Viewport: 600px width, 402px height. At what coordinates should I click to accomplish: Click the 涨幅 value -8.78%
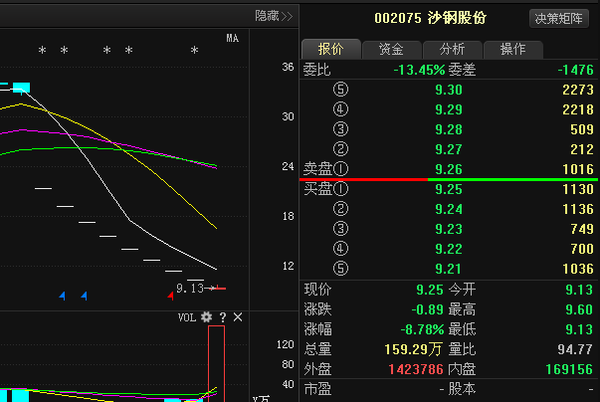click(422, 330)
